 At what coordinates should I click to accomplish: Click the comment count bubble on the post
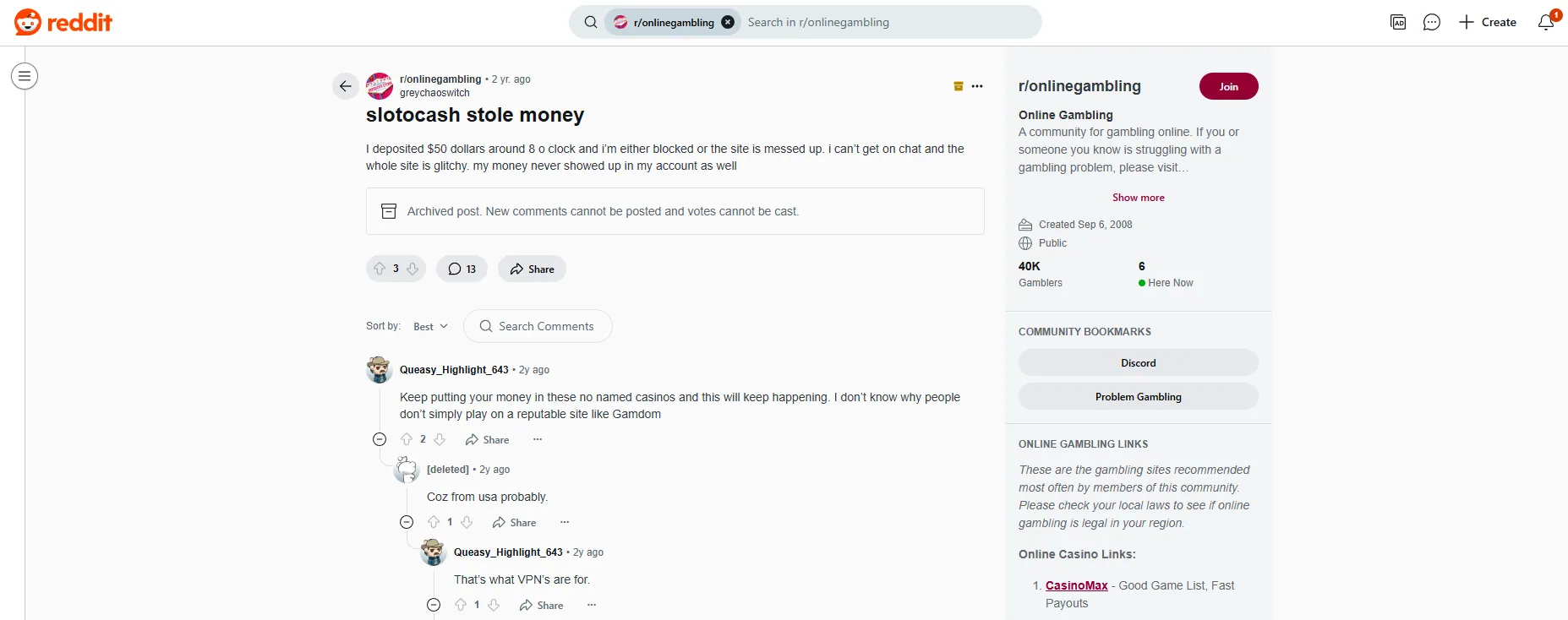click(461, 269)
